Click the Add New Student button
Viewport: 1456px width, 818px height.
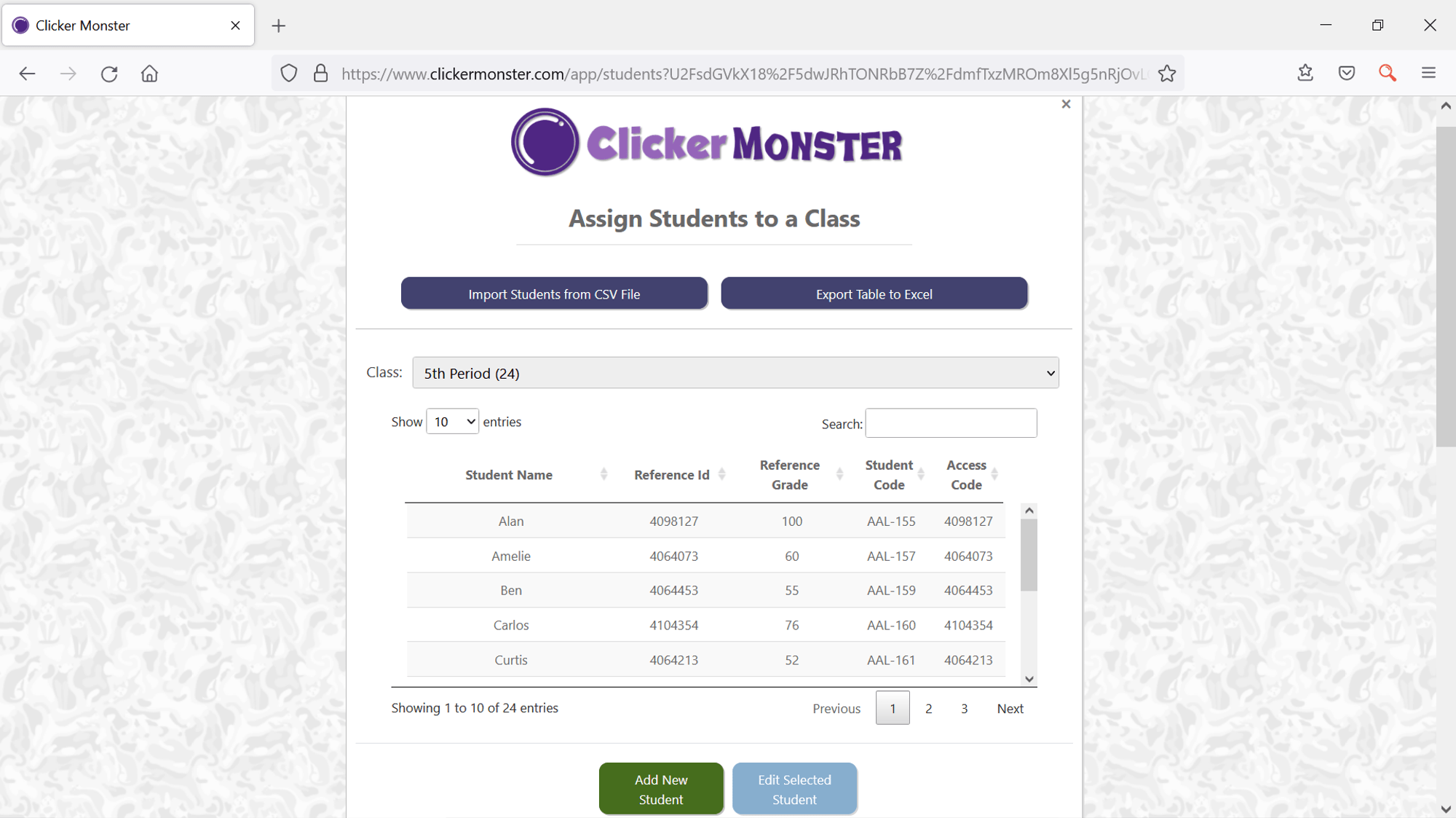[661, 788]
